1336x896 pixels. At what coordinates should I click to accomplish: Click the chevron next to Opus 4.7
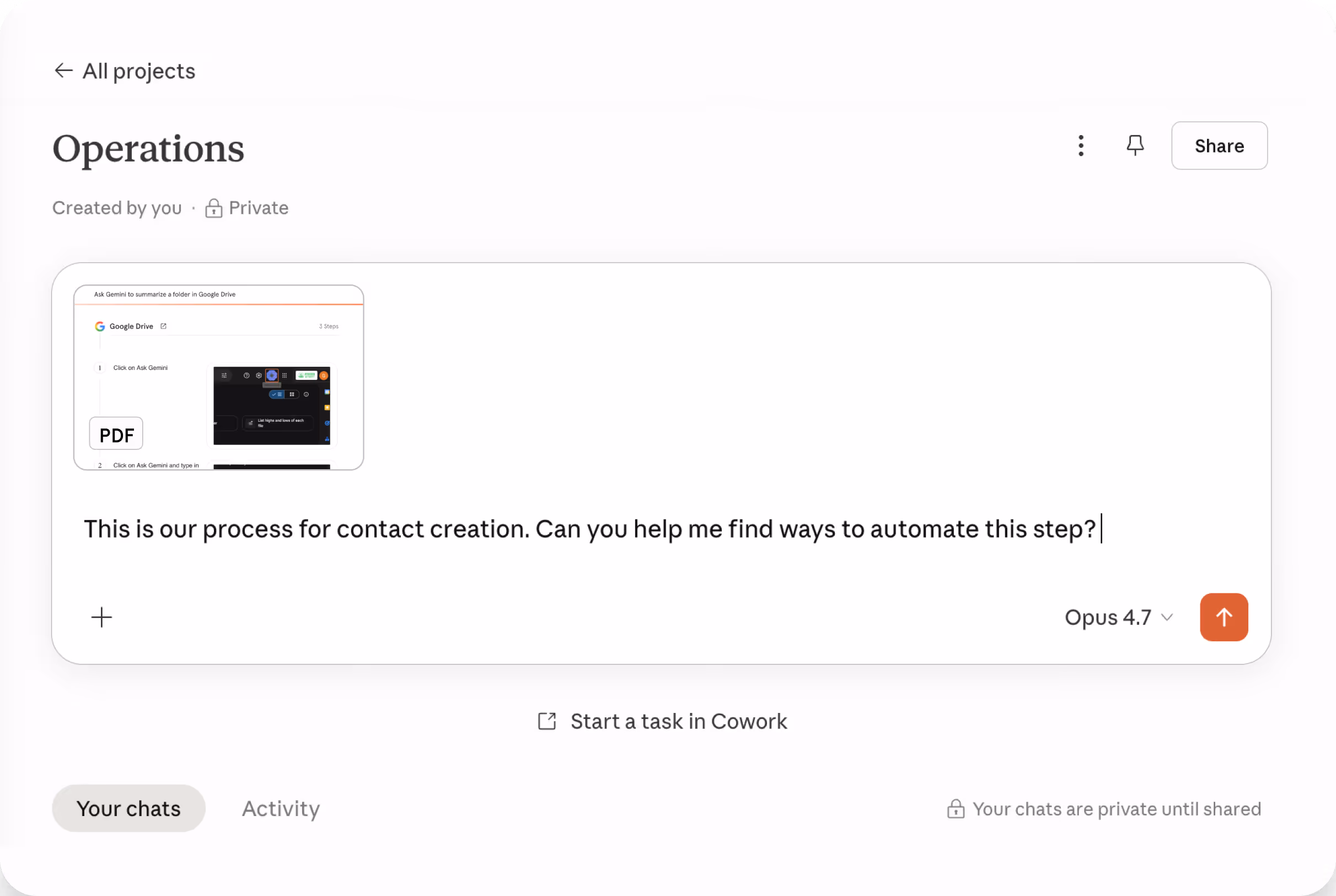1167,617
